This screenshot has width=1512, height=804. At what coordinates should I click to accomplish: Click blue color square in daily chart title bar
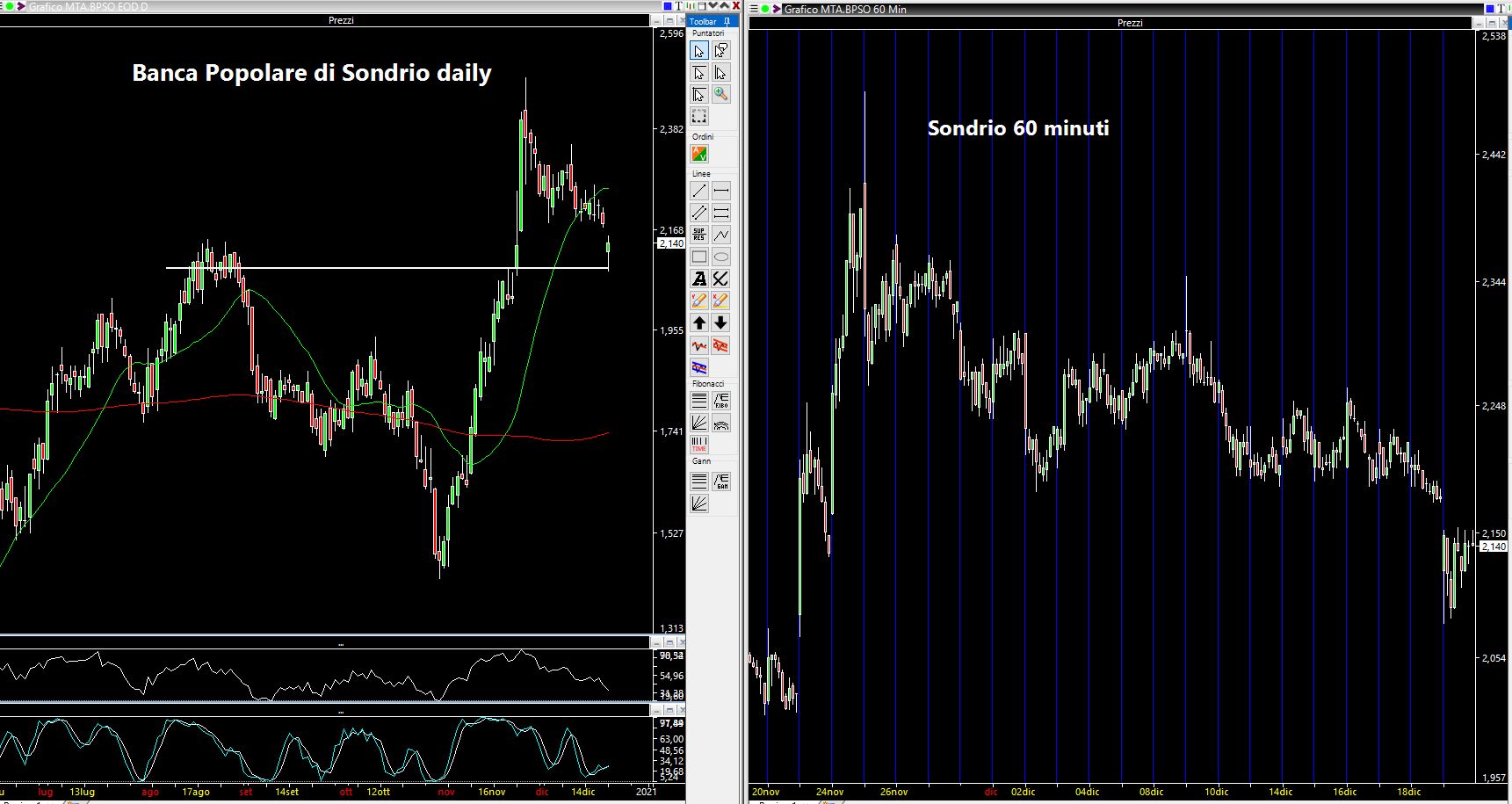(668, 6)
